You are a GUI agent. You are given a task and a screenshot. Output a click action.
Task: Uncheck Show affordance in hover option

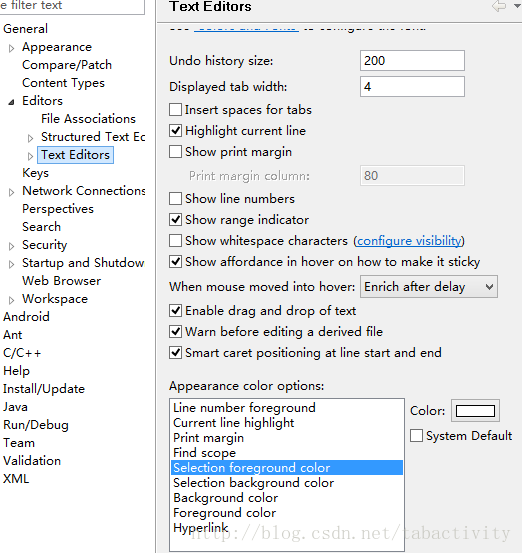(x=175, y=262)
